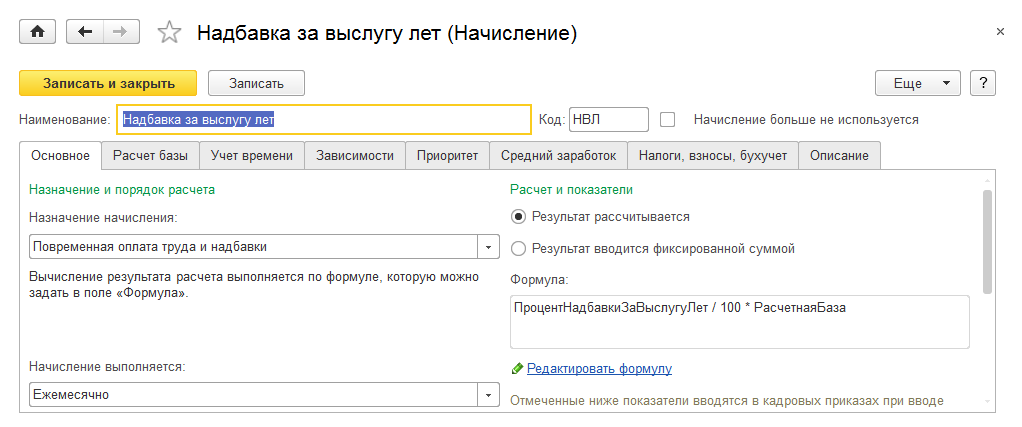
Task: Add form to favorites with star
Action: coord(170,33)
